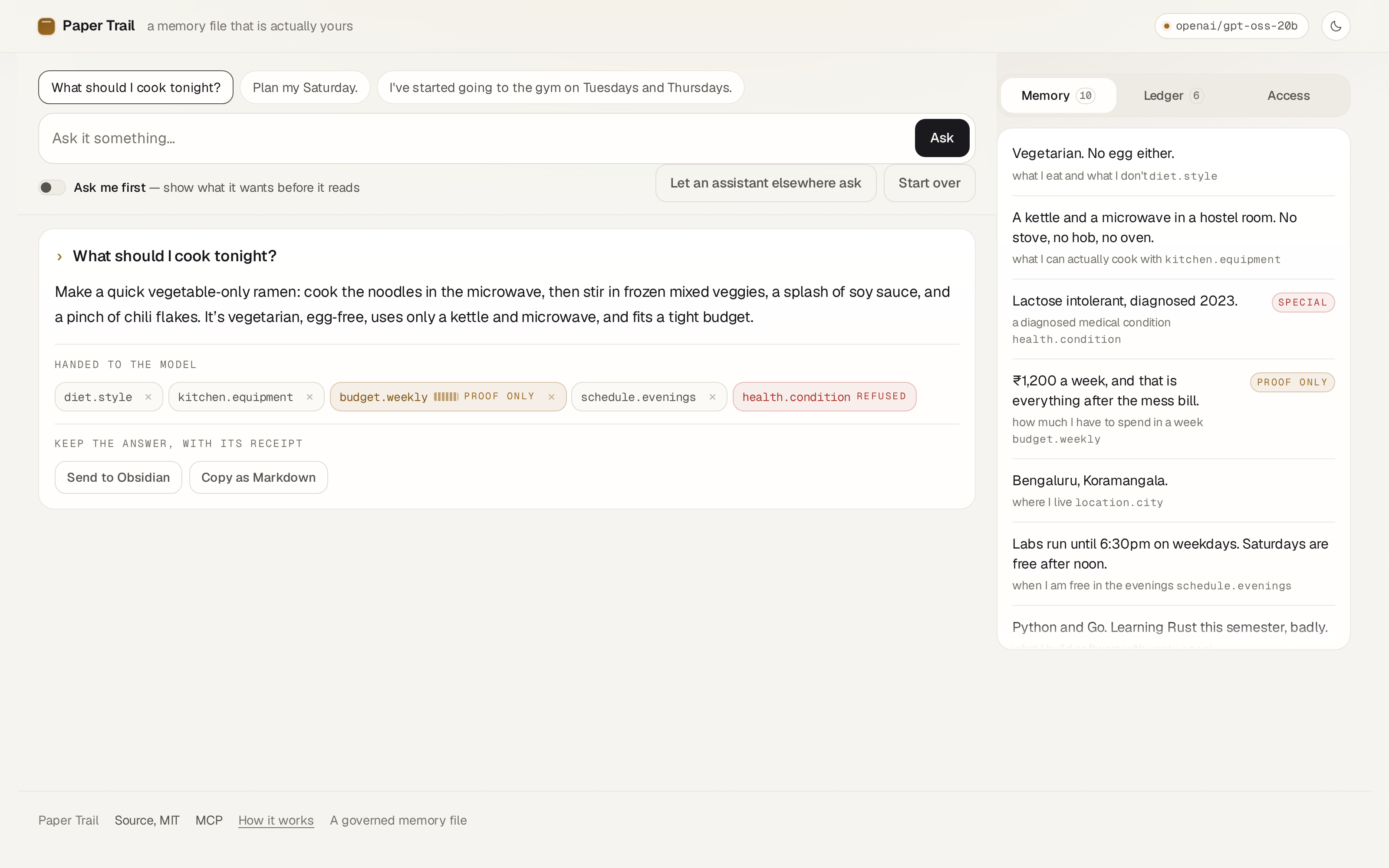The height and width of the screenshot is (868, 1389).
Task: Open the 'How it works' link
Action: tap(276, 820)
